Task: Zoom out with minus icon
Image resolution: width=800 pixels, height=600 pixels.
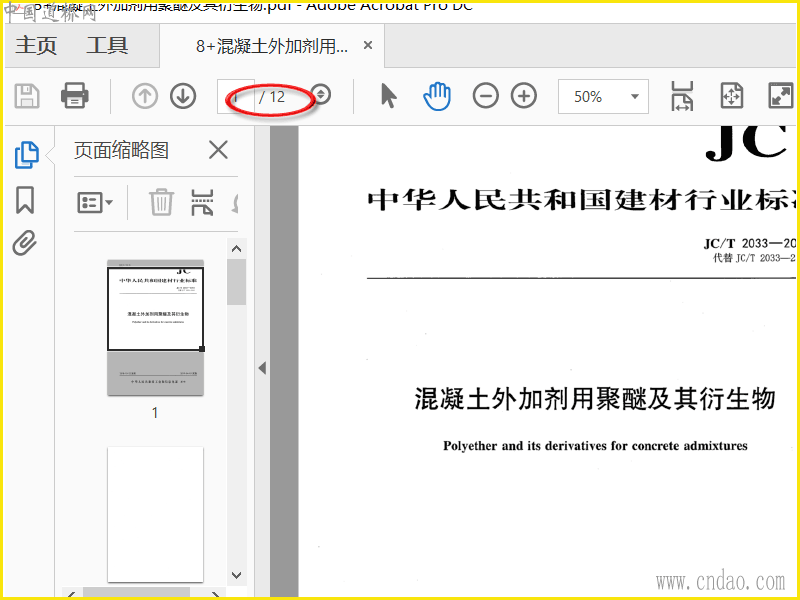Action: (x=485, y=96)
